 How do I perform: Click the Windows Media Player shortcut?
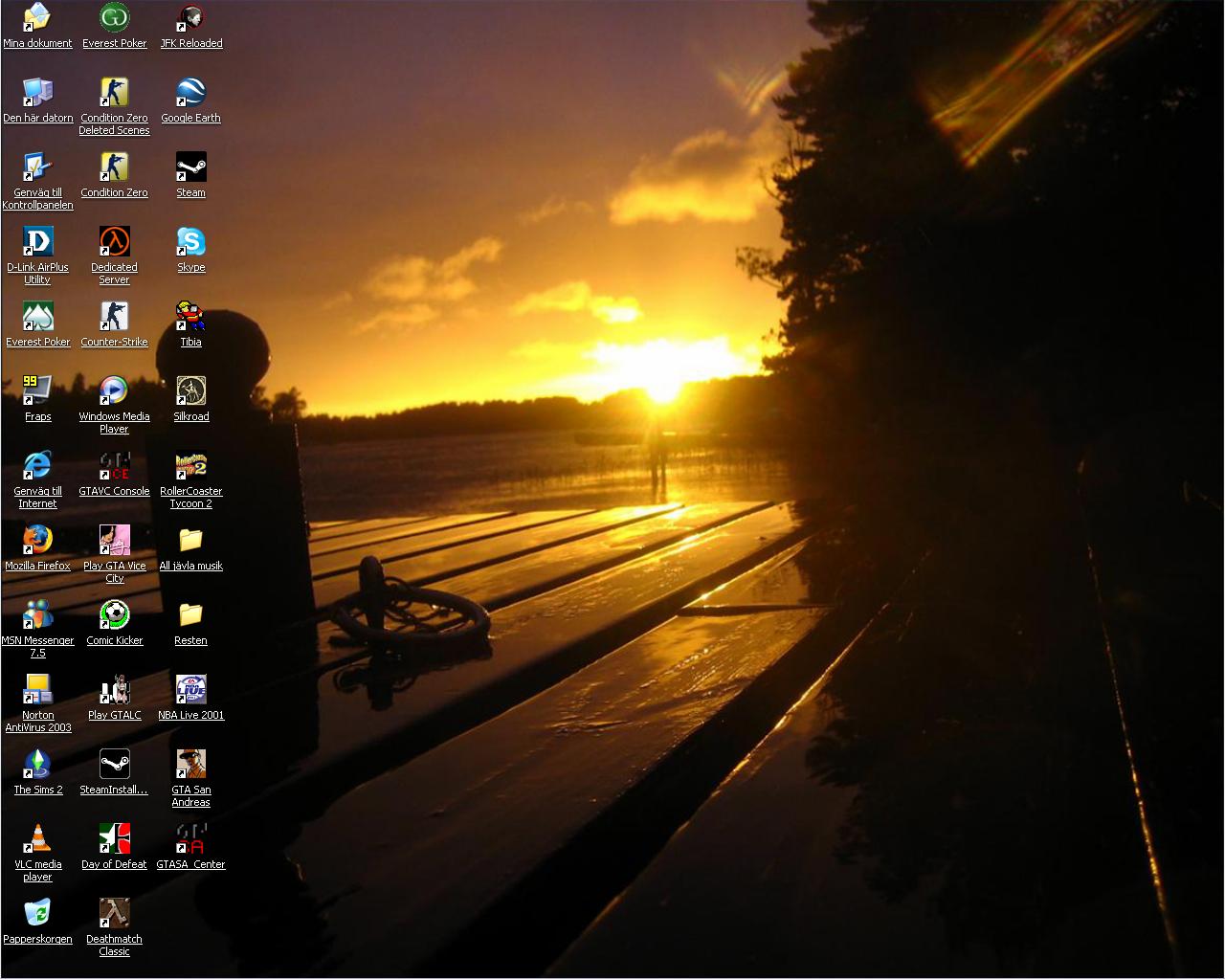[114, 391]
